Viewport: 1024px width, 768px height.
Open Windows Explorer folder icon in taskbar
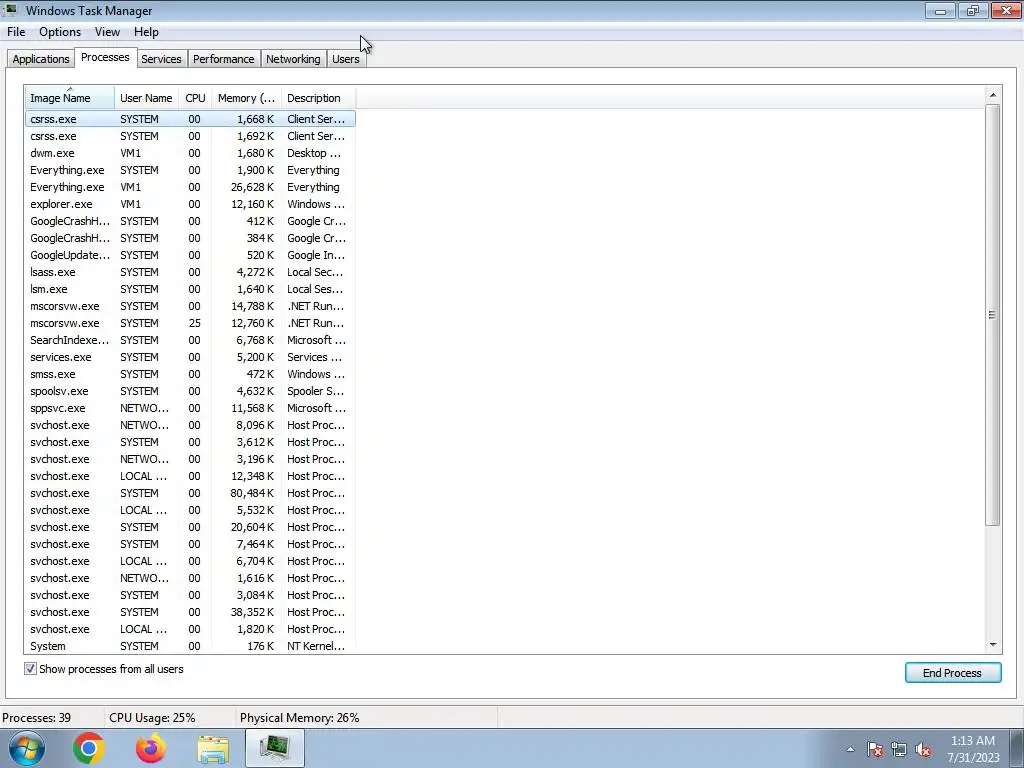[x=213, y=749]
